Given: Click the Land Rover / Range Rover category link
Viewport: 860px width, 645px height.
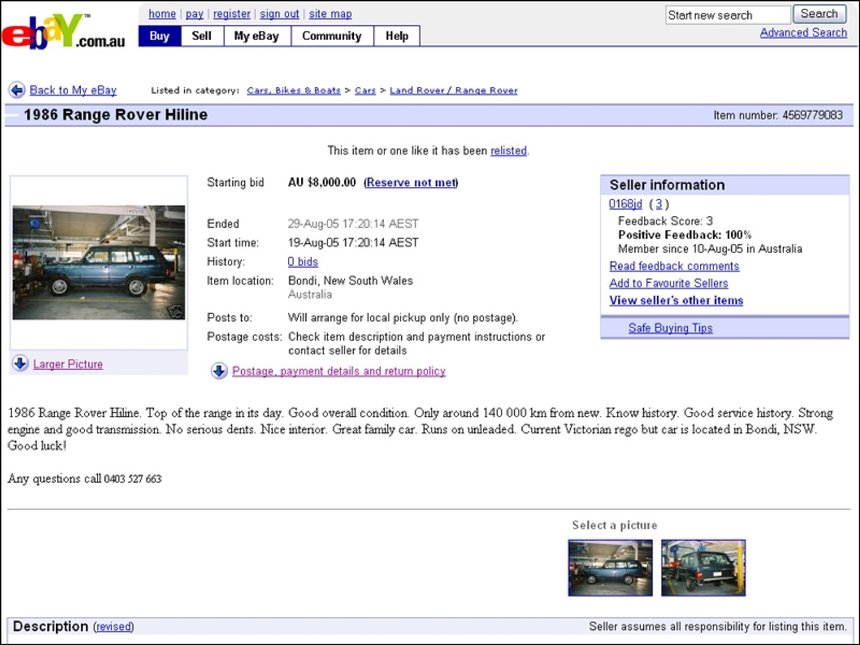Looking at the screenshot, I should point(453,91).
